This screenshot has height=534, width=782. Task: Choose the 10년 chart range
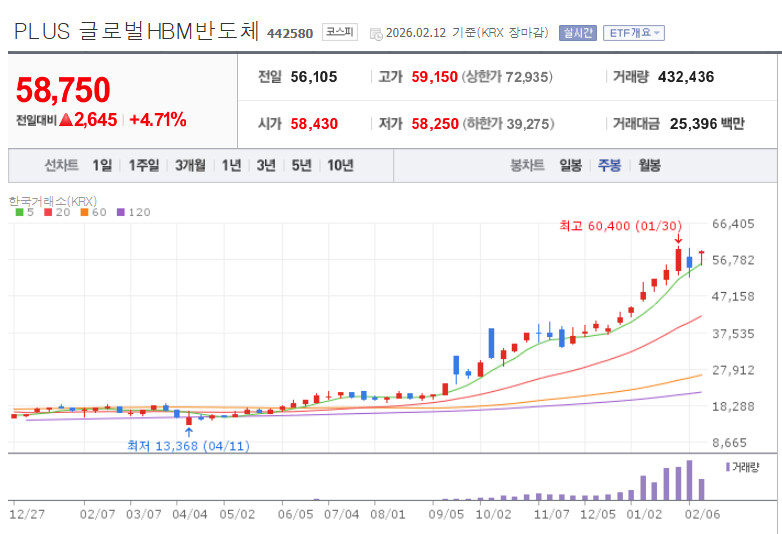339,166
